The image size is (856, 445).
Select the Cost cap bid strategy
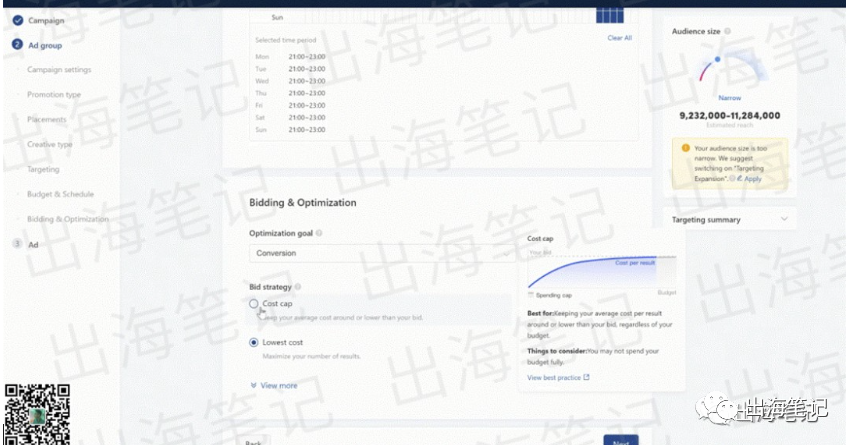[254, 304]
